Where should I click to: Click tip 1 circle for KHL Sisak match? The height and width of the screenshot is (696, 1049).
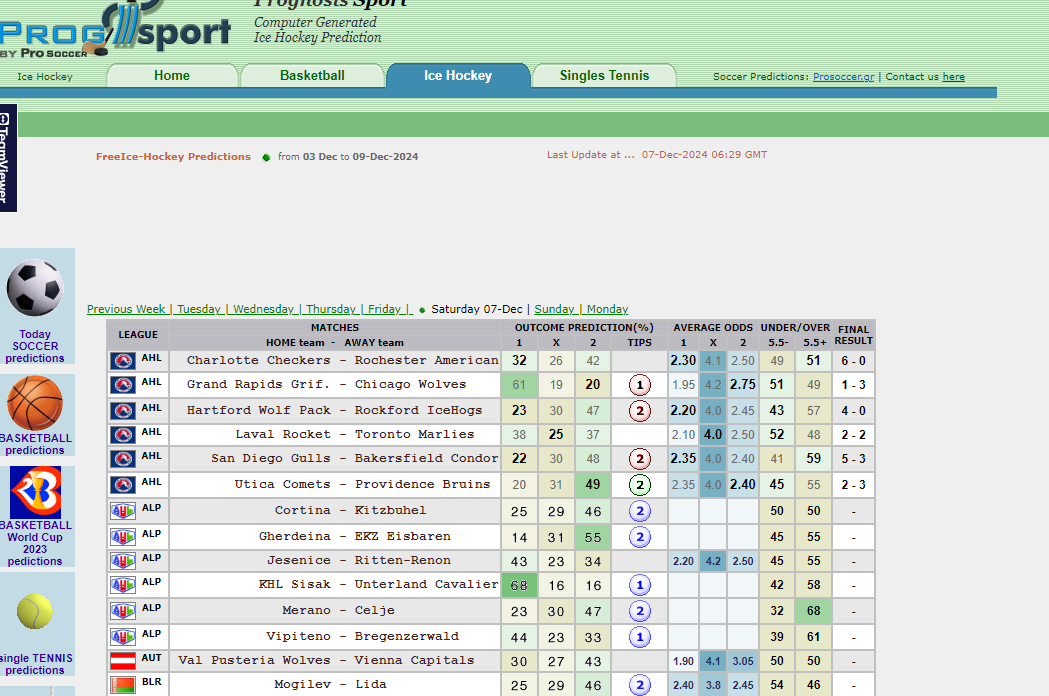tap(640, 586)
